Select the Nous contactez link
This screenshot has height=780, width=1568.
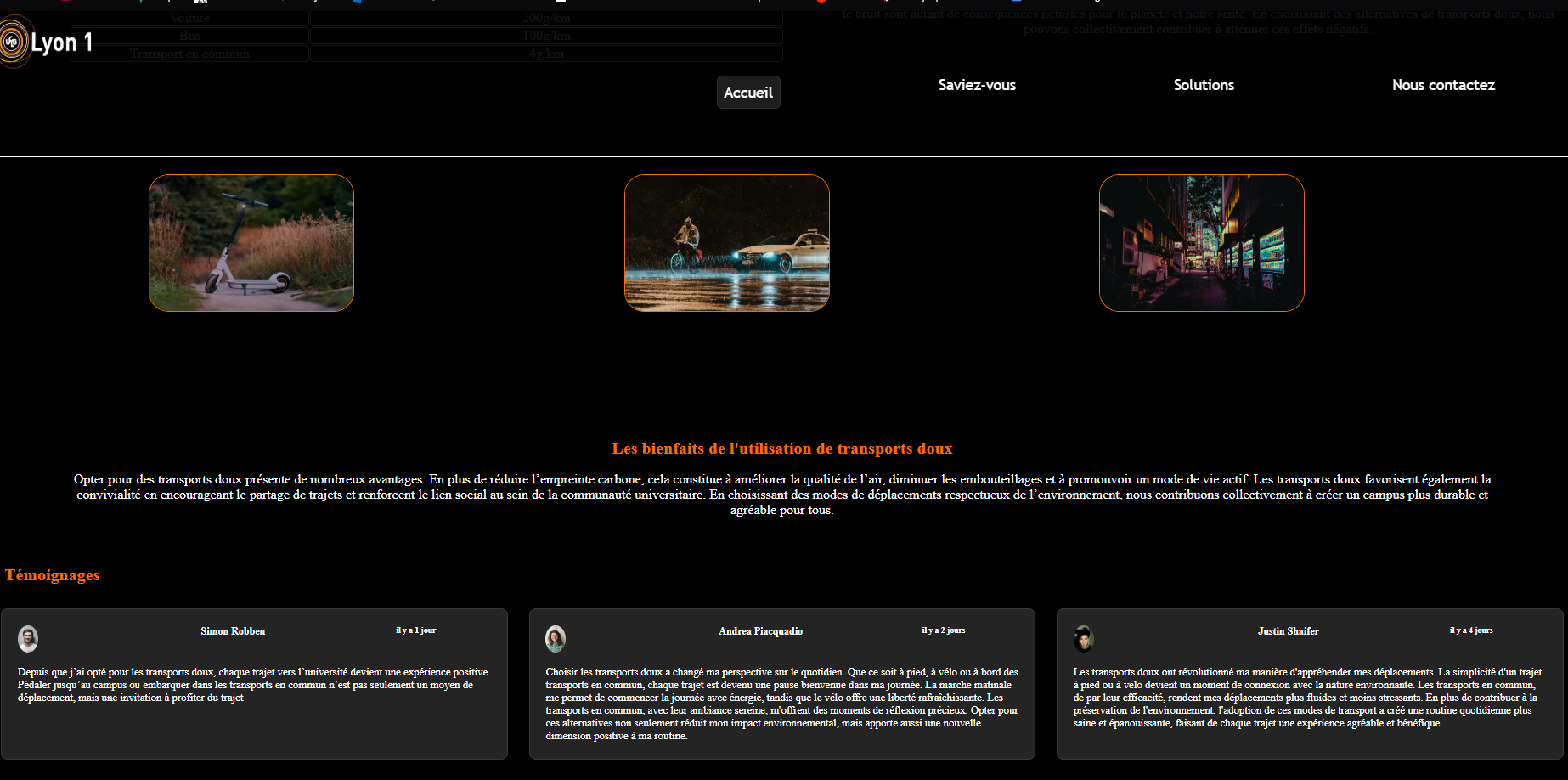pyautogui.click(x=1442, y=85)
